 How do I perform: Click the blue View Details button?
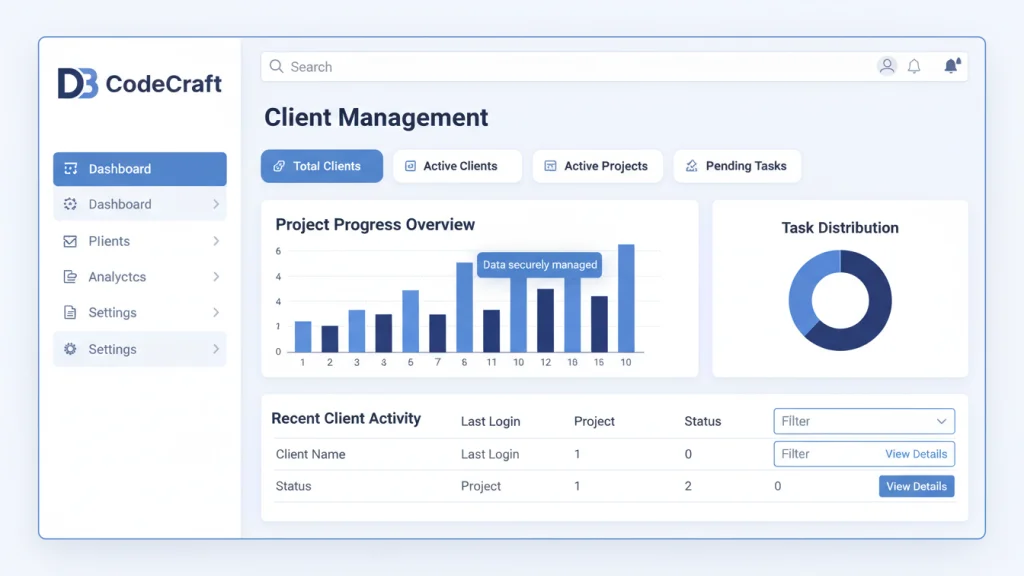pos(916,486)
